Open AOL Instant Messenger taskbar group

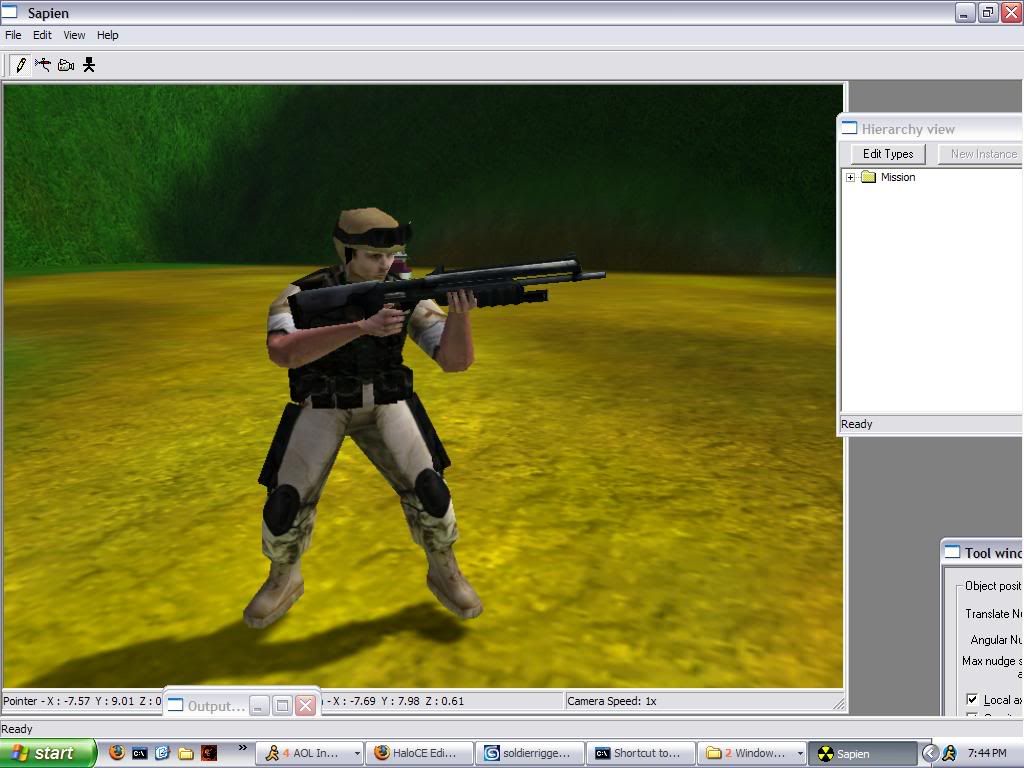tap(308, 753)
